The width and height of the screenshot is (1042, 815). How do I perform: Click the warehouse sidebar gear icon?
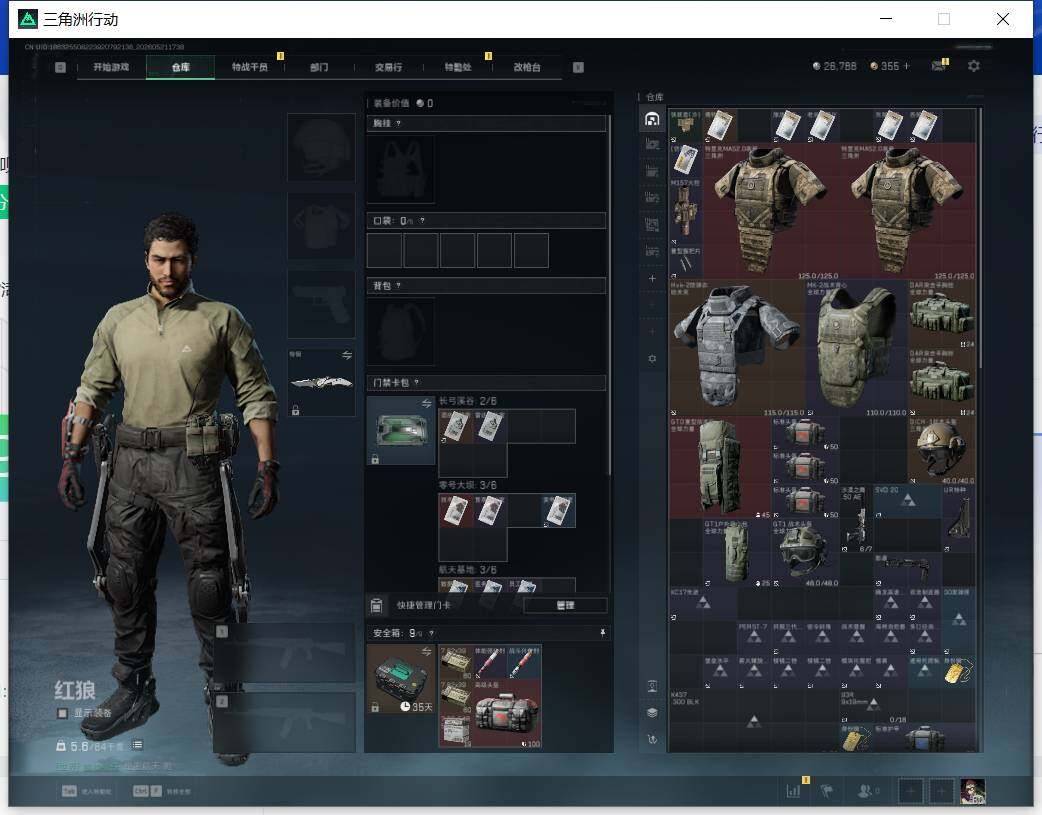click(652, 358)
